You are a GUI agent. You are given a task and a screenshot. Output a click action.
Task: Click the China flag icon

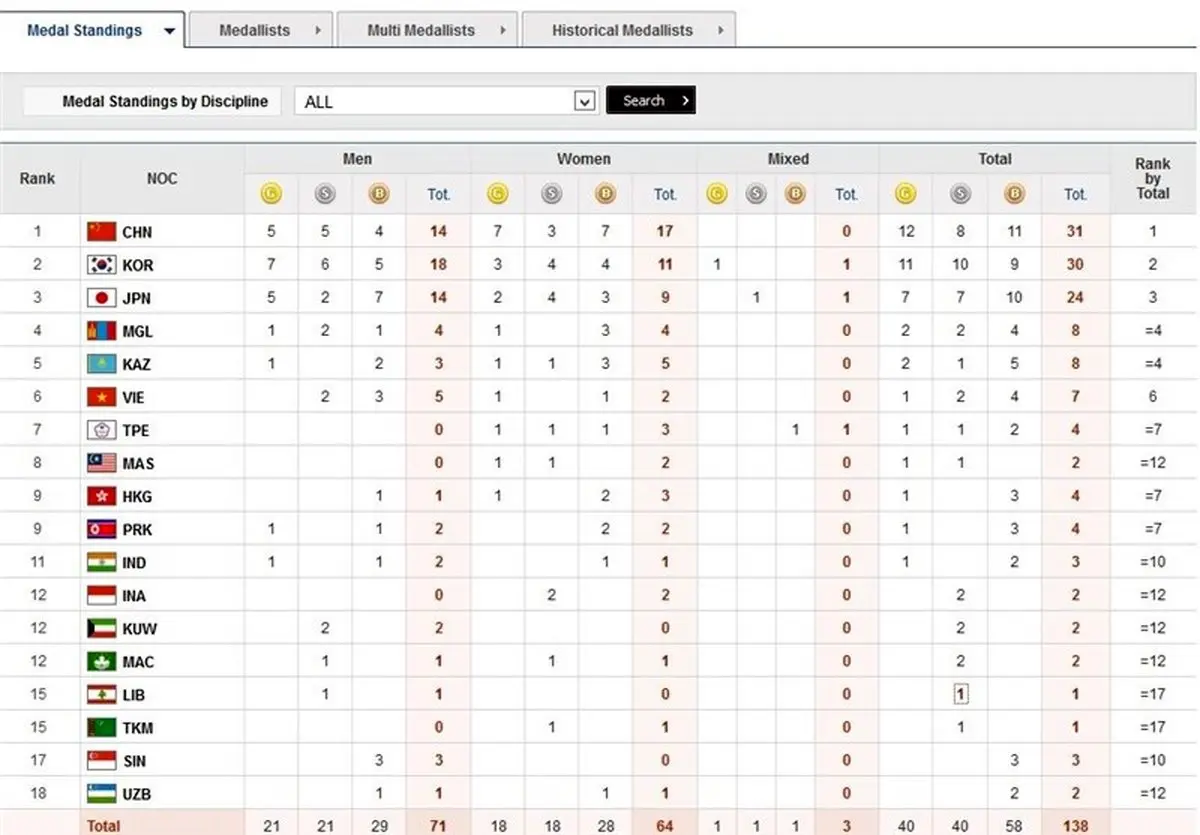(102, 232)
